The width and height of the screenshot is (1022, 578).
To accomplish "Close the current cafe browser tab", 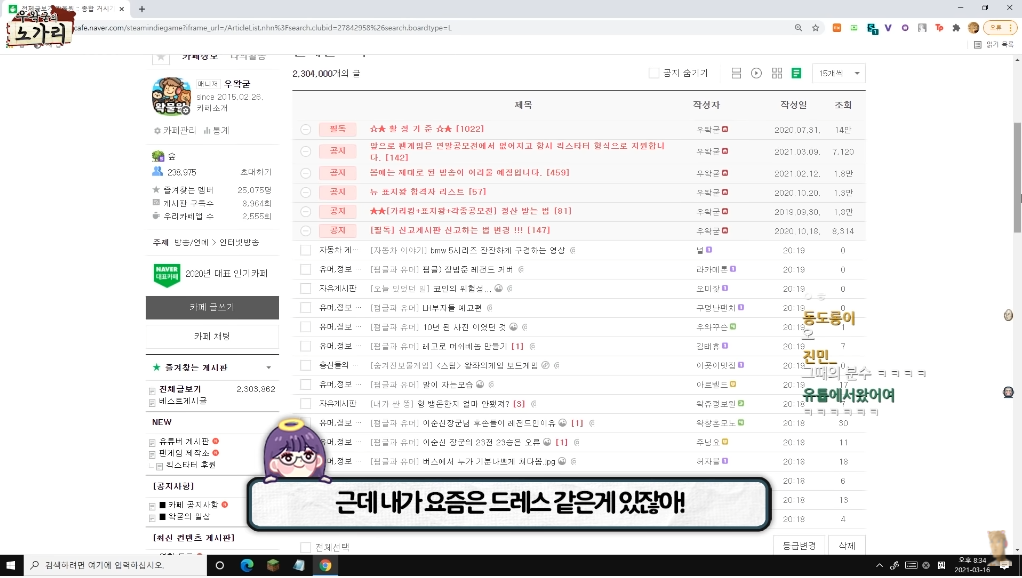I will click(x=121, y=8).
